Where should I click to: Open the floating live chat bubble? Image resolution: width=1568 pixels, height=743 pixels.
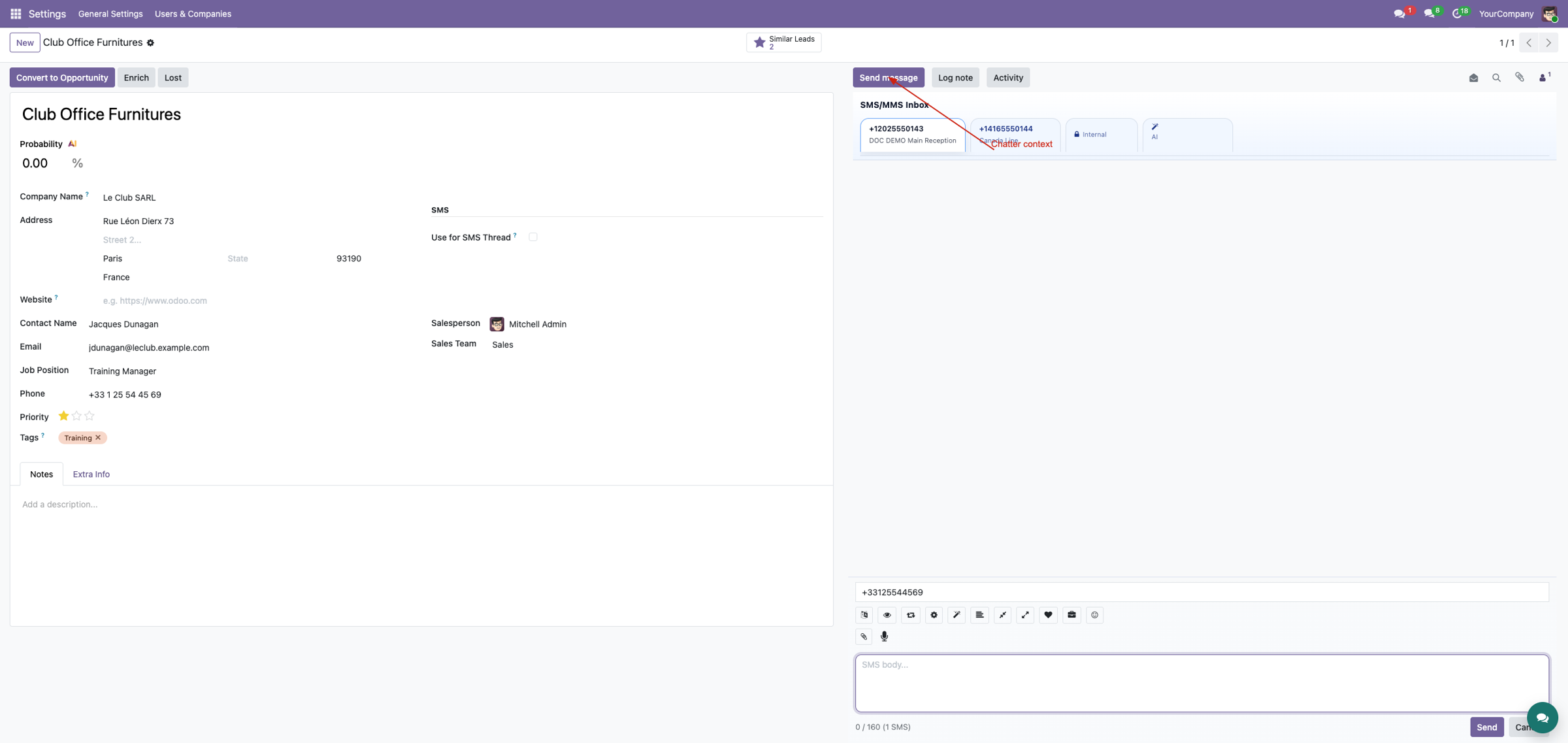[1542, 718]
